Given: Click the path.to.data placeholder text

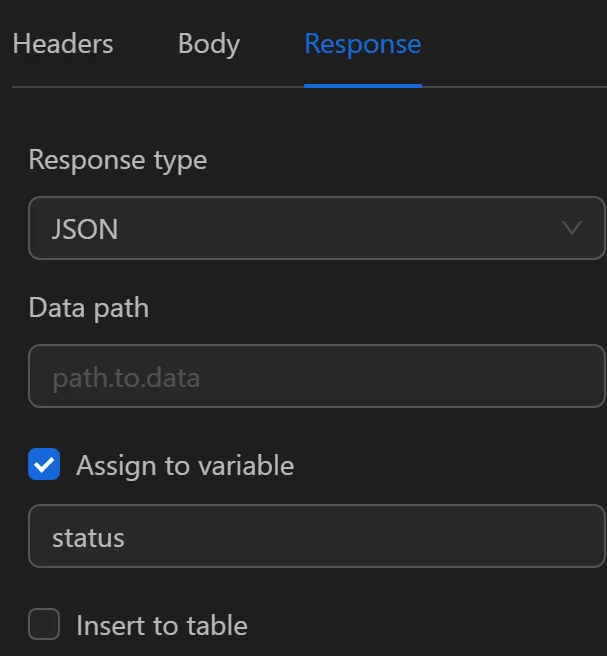Looking at the screenshot, I should tap(126, 377).
